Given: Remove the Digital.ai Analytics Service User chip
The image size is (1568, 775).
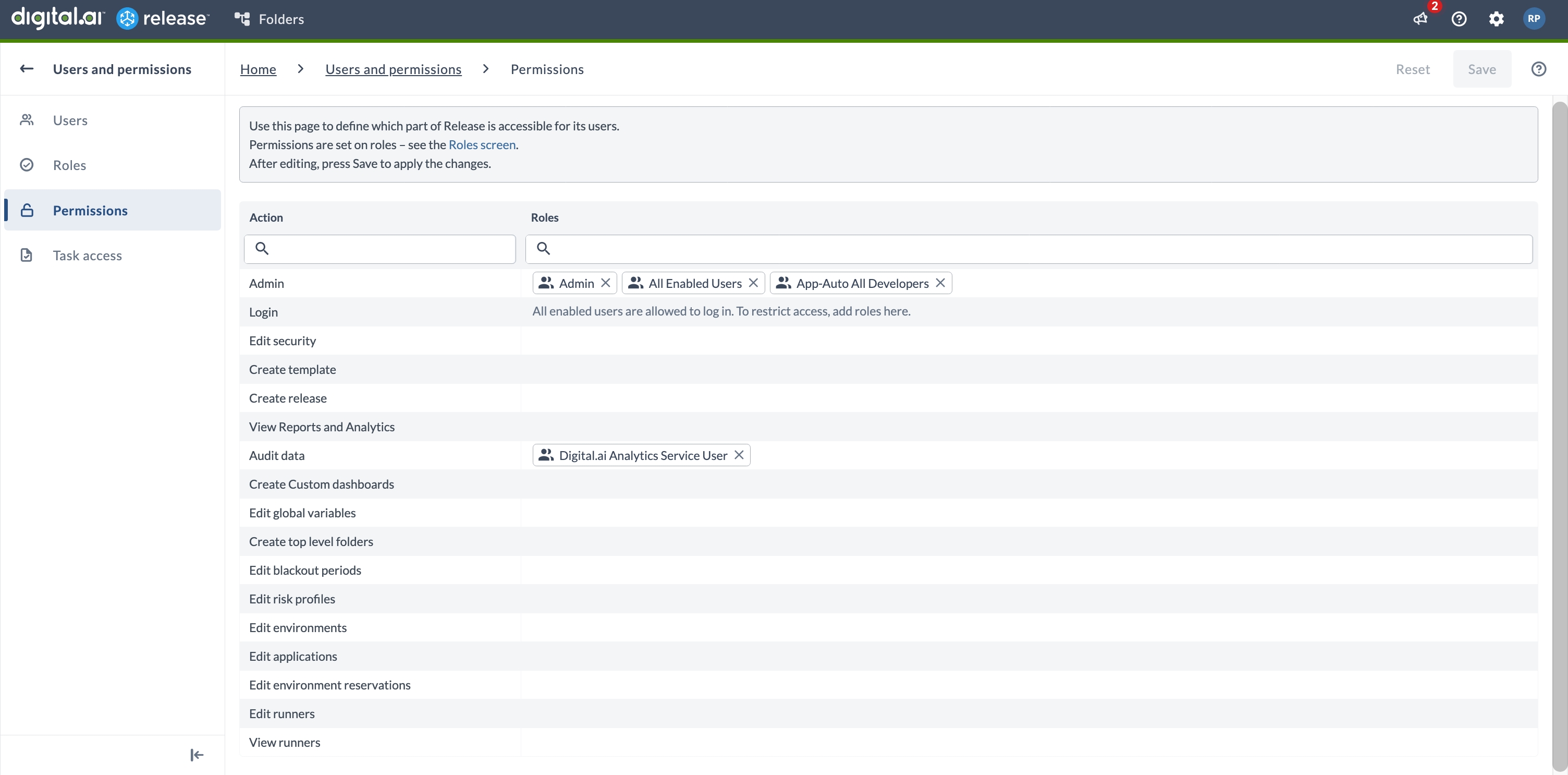Looking at the screenshot, I should [x=738, y=455].
